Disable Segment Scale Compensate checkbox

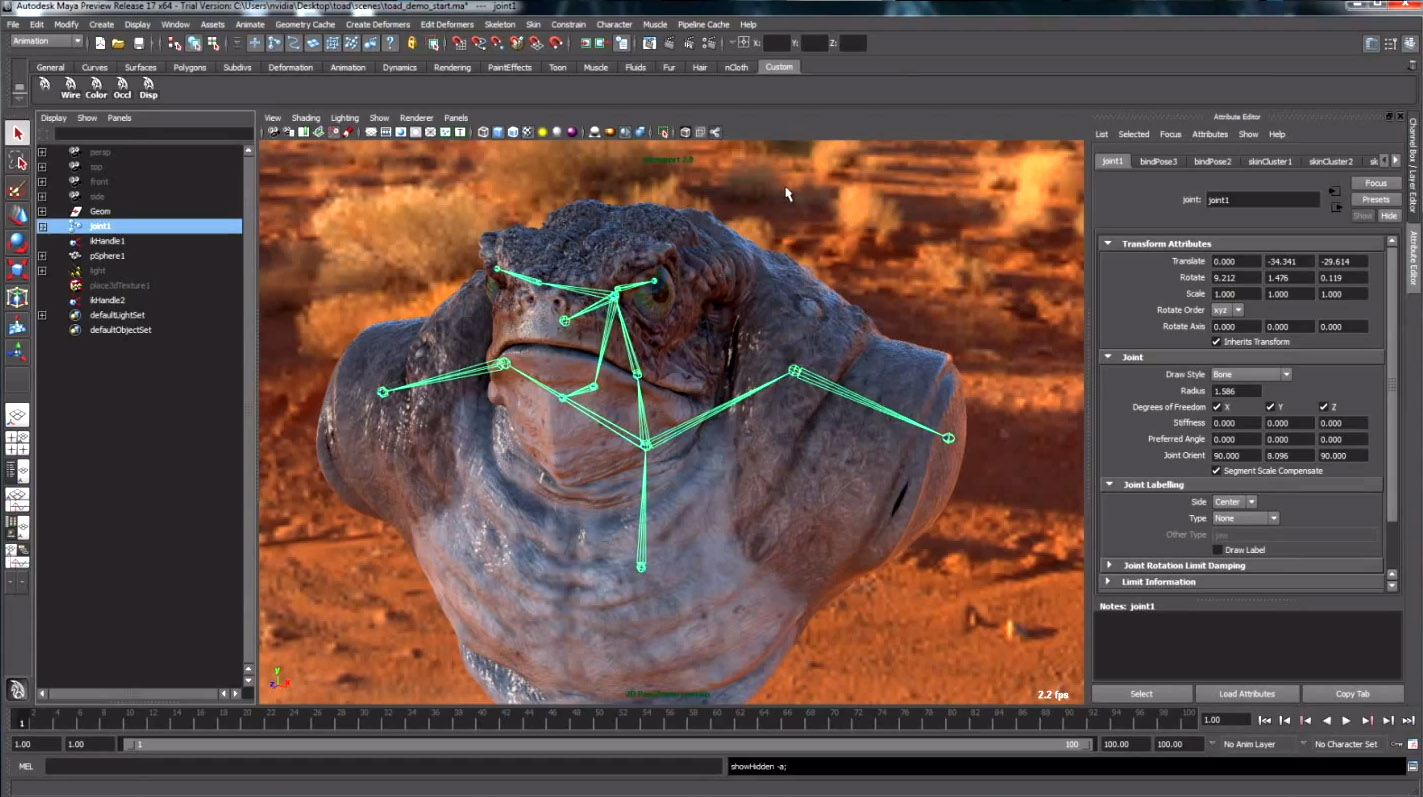[1216, 471]
